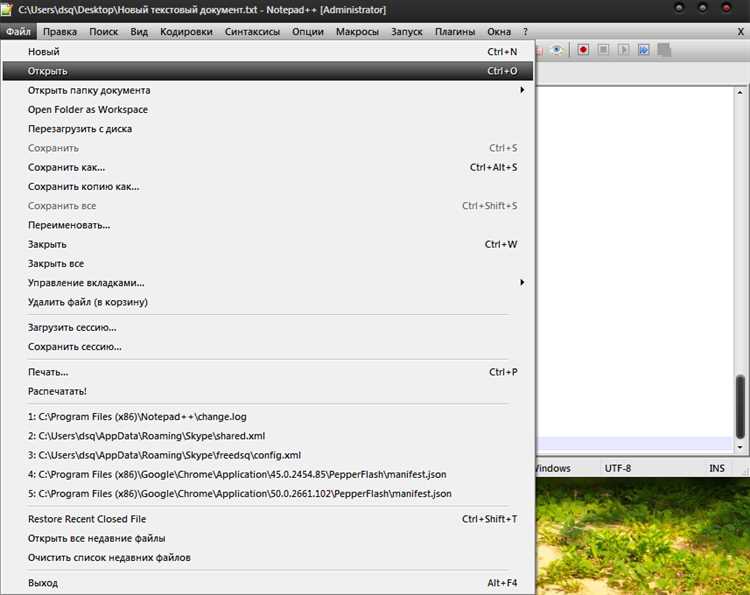The image size is (750, 595).
Task: Choose Открыть menu entry
Action: pos(268,71)
